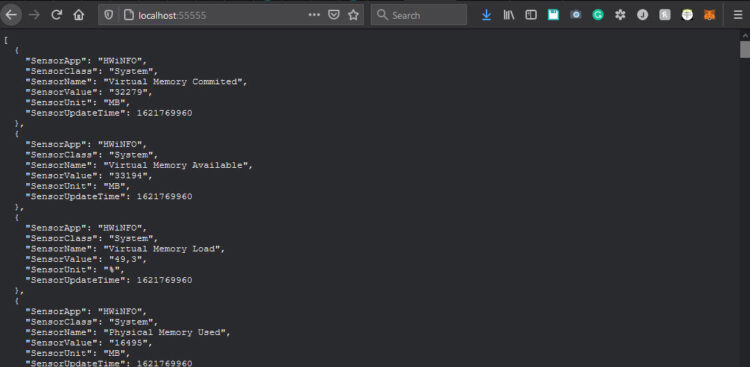Save page to Pocket

tap(334, 15)
